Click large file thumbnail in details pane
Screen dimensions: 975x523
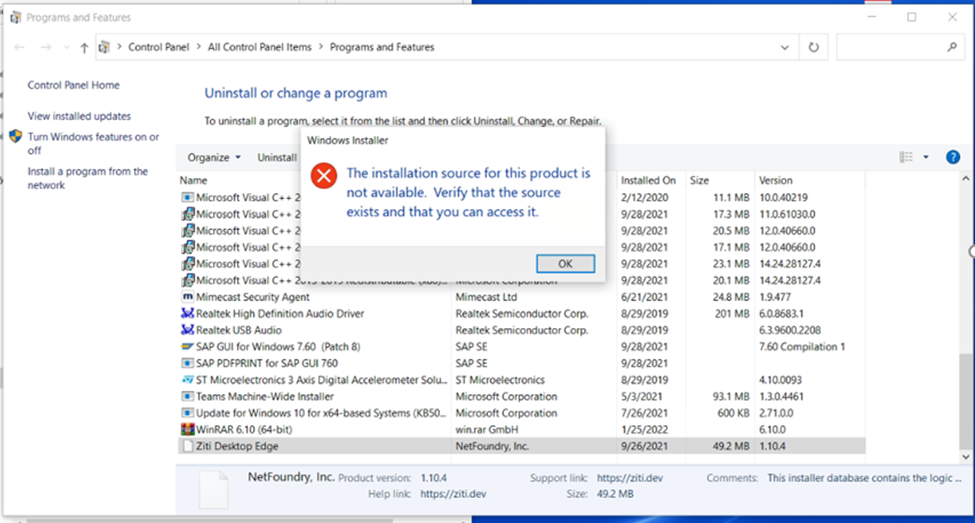(x=213, y=489)
